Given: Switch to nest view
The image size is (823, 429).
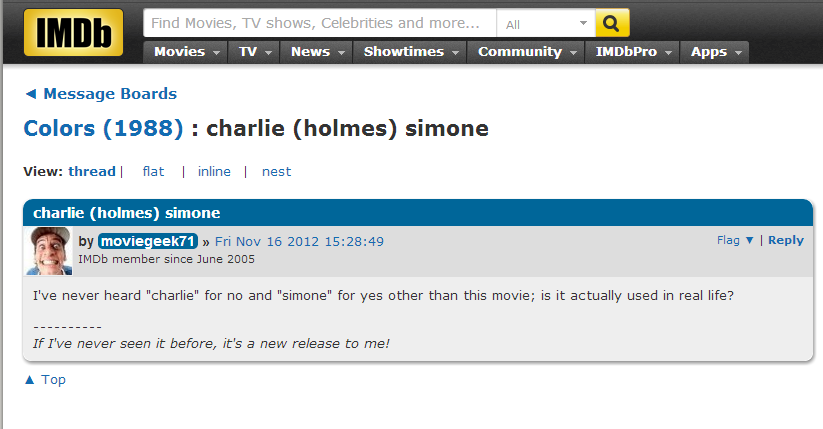Looking at the screenshot, I should pyautogui.click(x=276, y=171).
